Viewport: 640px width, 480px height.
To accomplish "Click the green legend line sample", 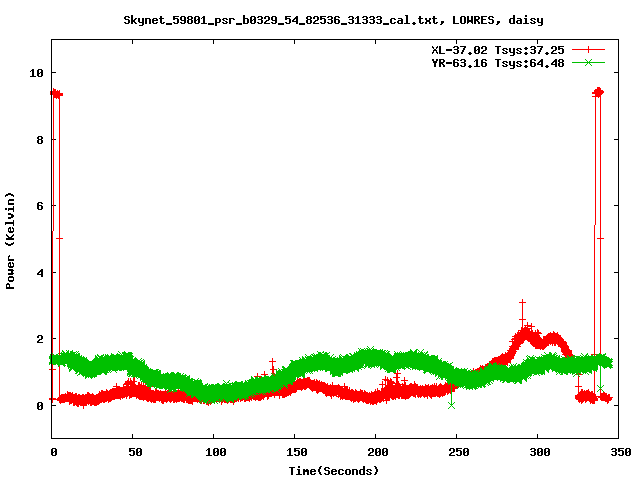I will click(x=588, y=62).
